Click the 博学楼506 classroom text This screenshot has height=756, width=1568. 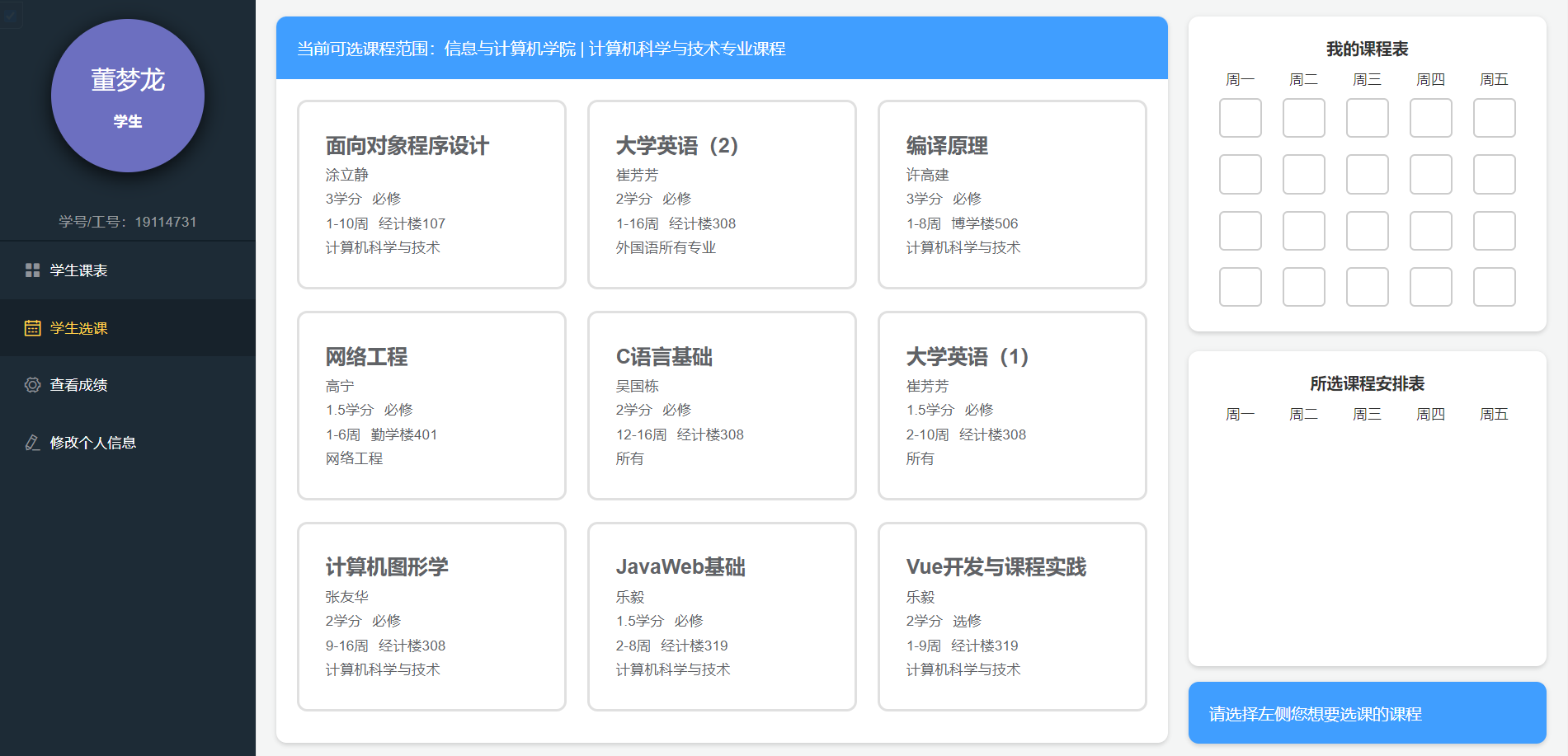984,223
